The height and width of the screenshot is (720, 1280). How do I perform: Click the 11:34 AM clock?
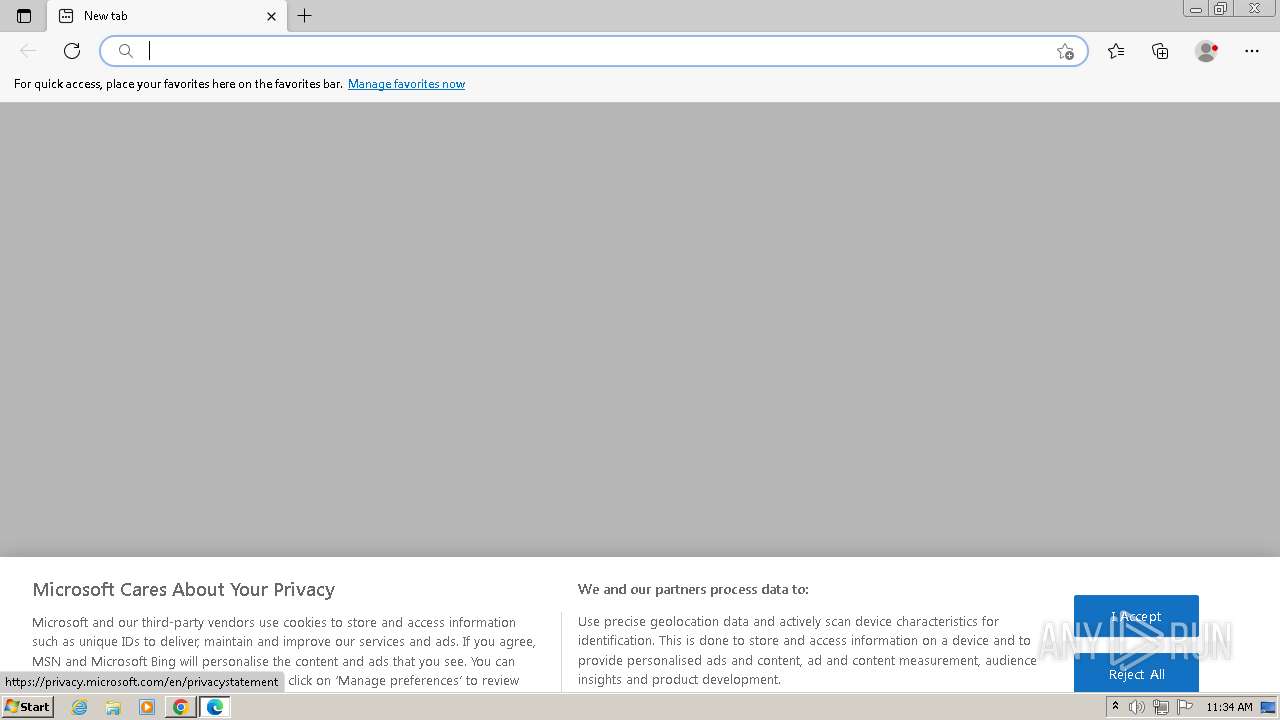1229,707
